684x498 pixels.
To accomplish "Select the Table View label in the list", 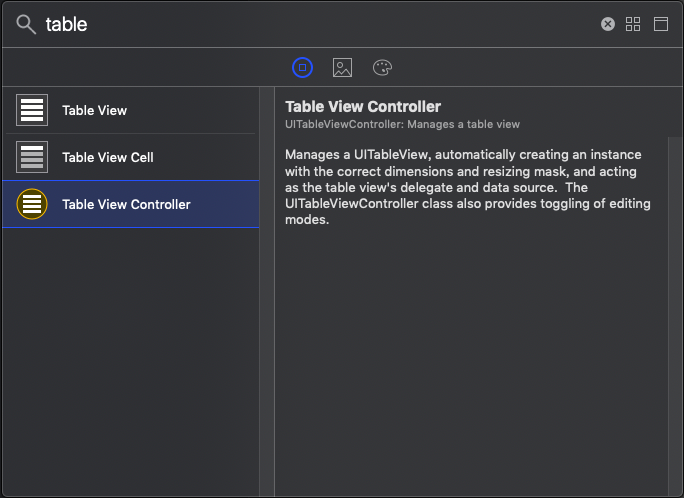I will (94, 110).
